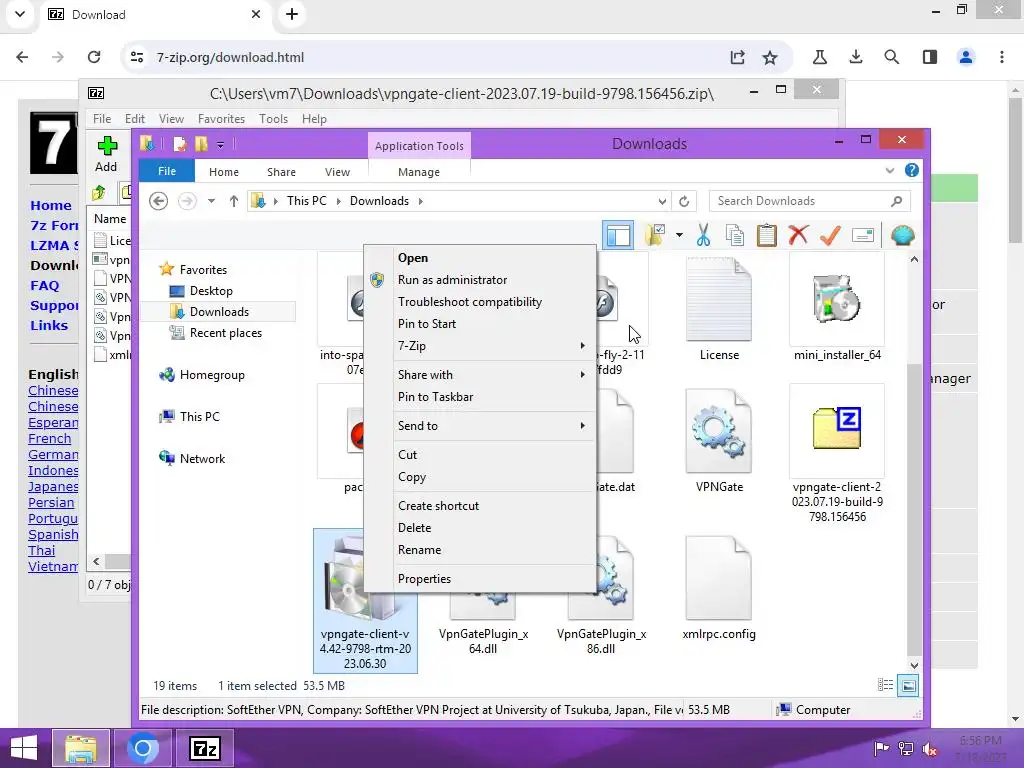Open the Share ribbon tab

coord(281,172)
